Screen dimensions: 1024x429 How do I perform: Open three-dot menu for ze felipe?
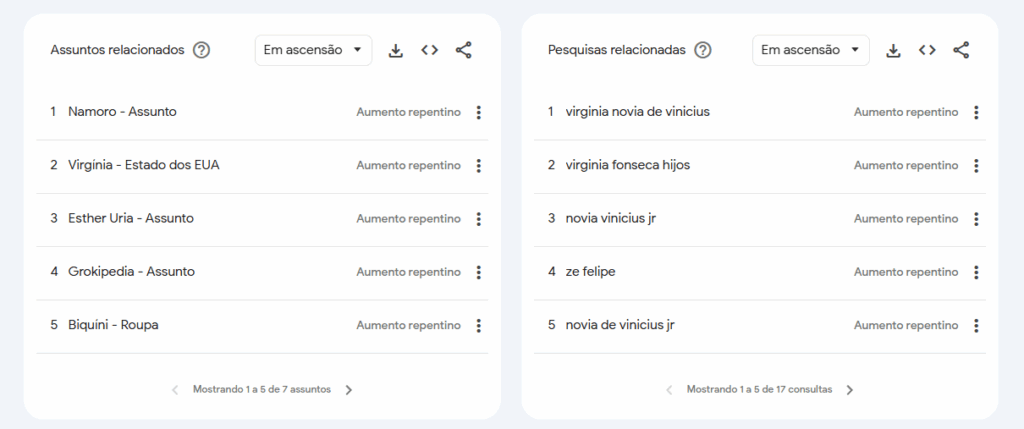coord(976,272)
